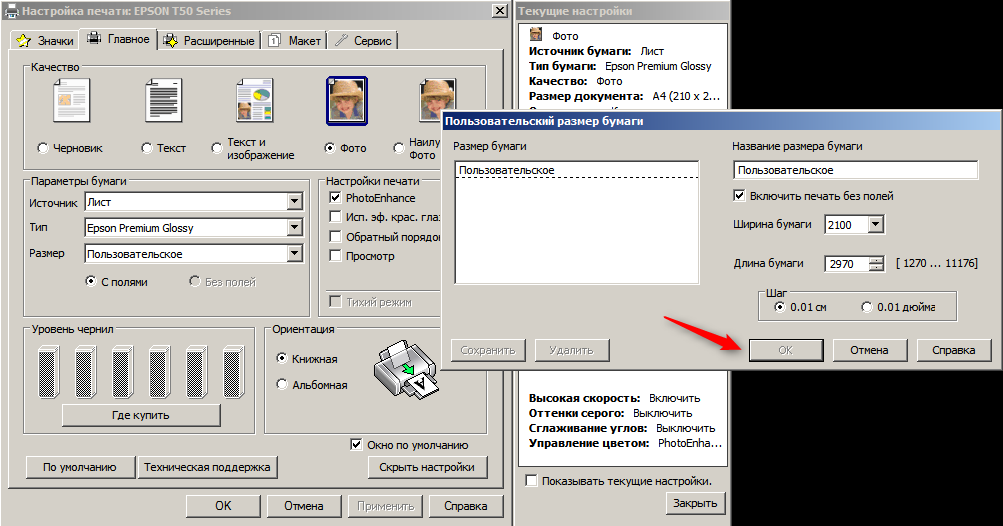Click the По умолчанию button
1003x526 pixels.
pos(80,467)
